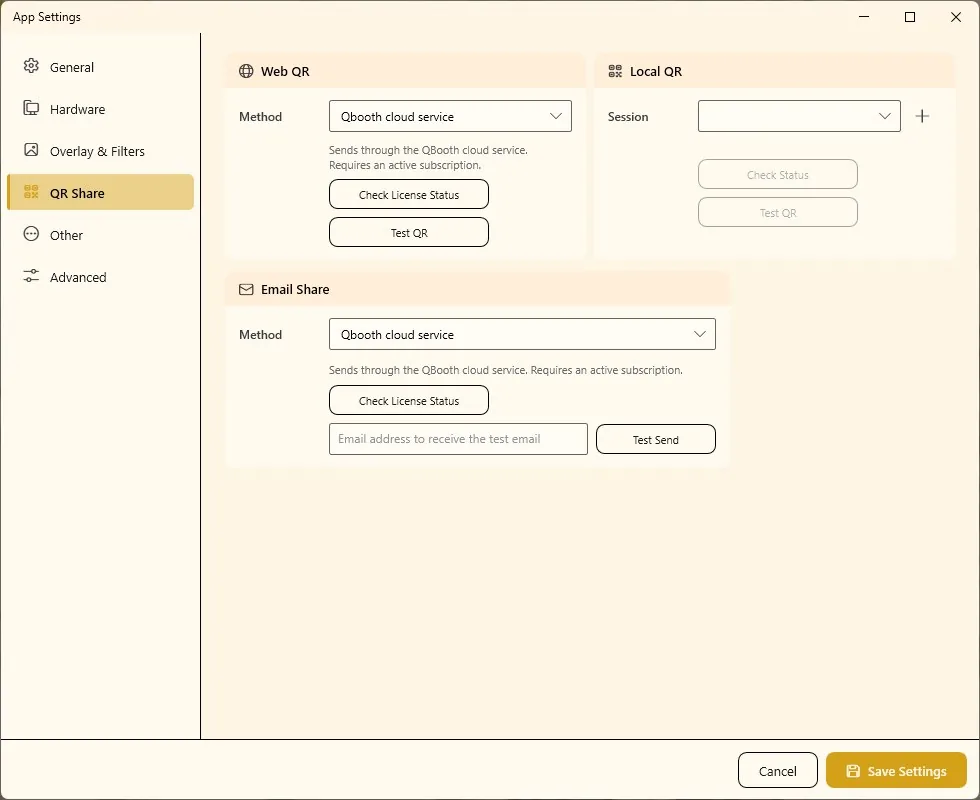Click the Save Settings button
Screen dimensions: 980x800
click(x=896, y=771)
